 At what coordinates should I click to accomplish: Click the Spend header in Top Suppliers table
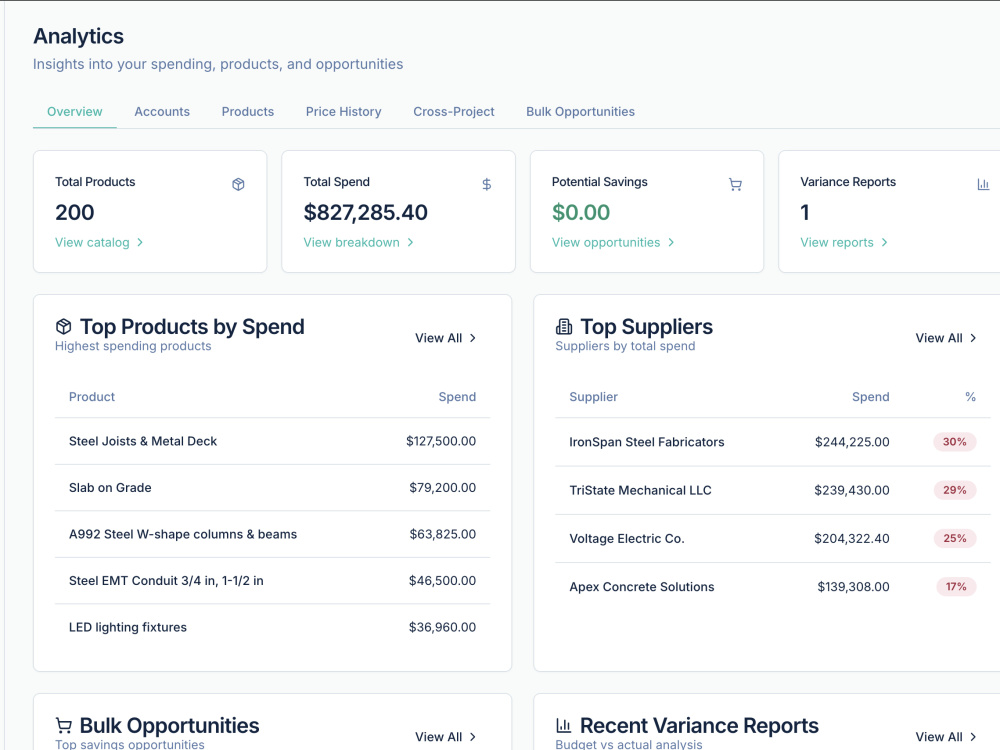point(871,397)
